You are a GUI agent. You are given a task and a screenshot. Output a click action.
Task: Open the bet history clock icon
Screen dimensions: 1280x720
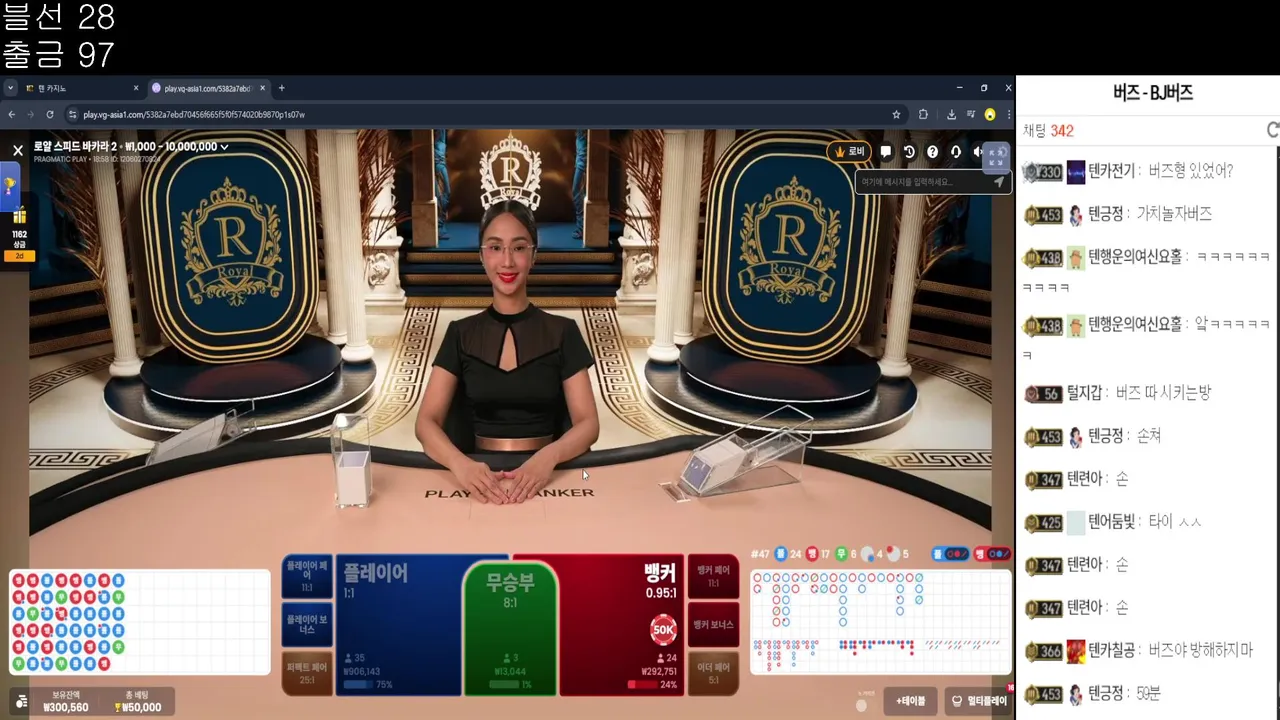(x=909, y=152)
